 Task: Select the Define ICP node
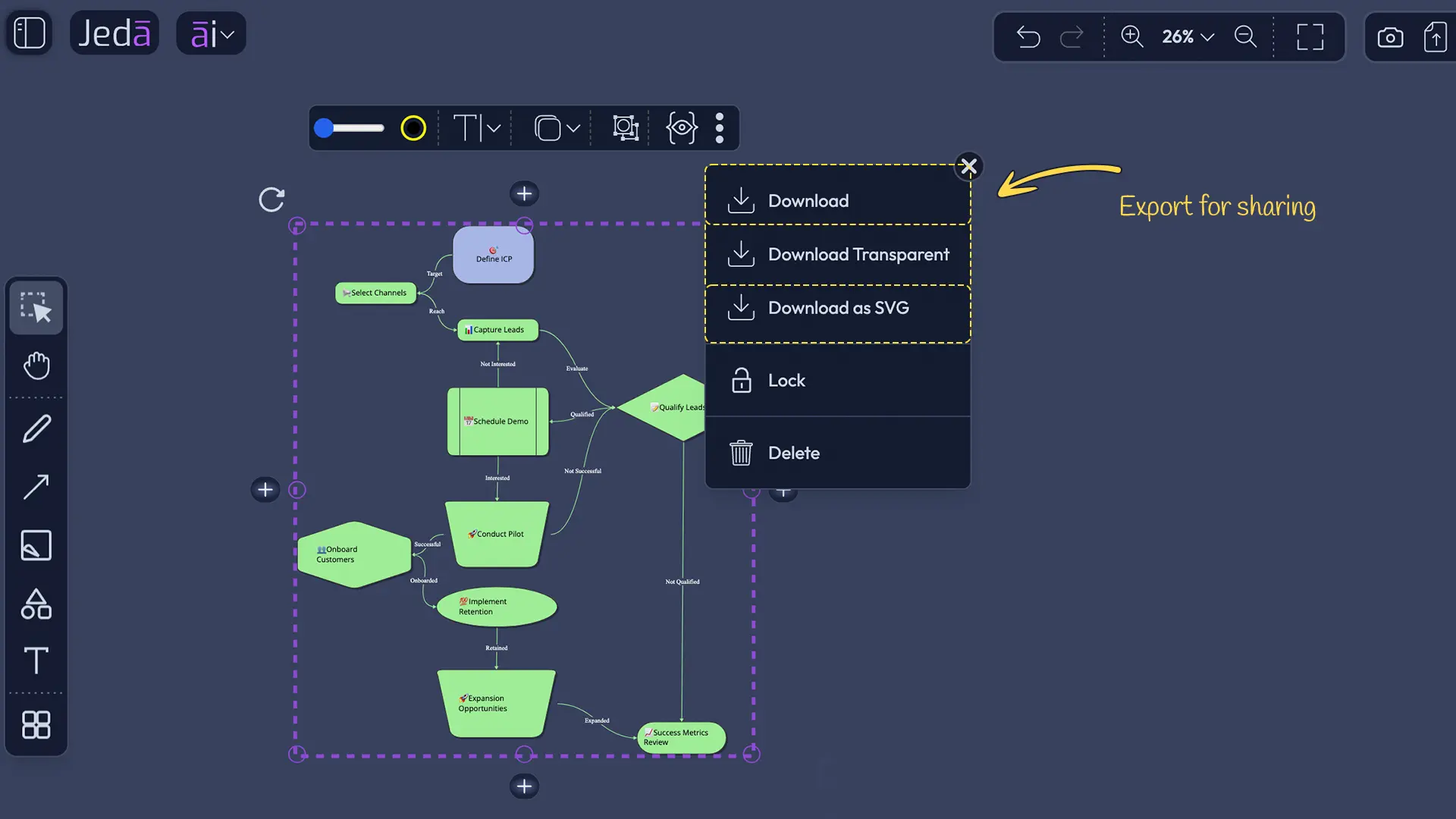coord(494,256)
